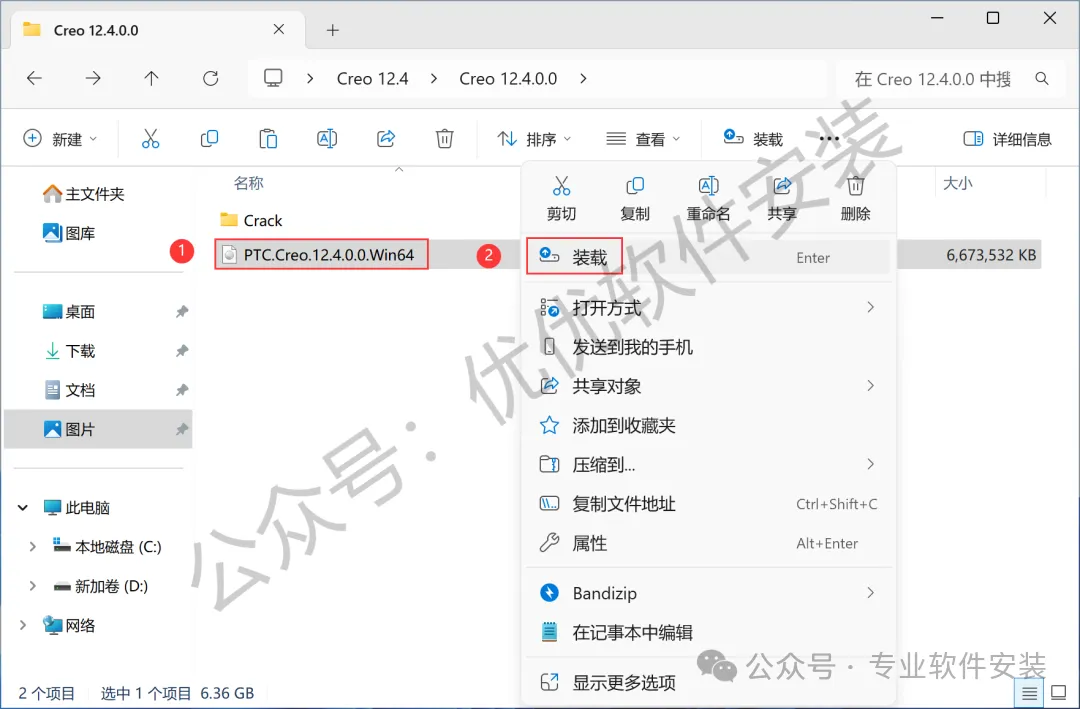Open the three-dot more options menu
Screen dimensions: 1080x709
pos(829,138)
